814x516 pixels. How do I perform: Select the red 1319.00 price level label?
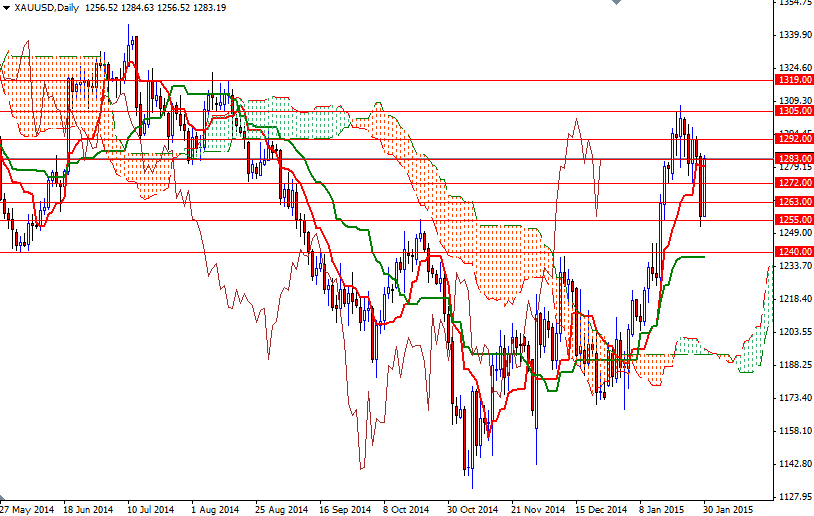coord(794,80)
